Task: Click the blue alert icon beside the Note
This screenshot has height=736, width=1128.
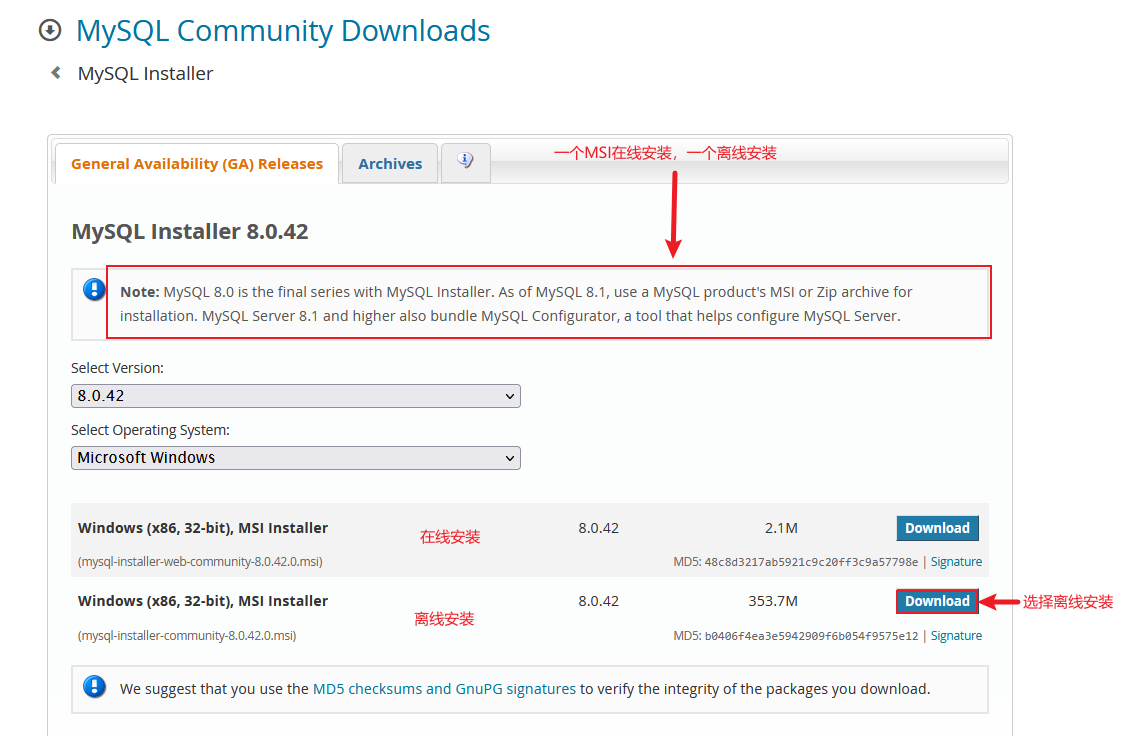Action: pos(94,289)
